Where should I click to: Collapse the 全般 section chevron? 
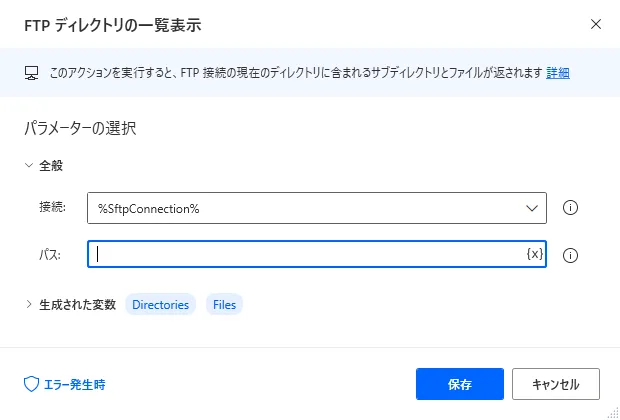click(x=29, y=166)
